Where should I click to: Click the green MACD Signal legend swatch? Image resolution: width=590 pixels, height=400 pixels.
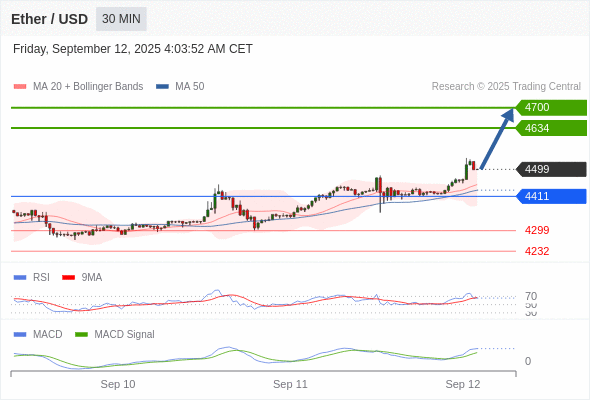(x=81, y=335)
